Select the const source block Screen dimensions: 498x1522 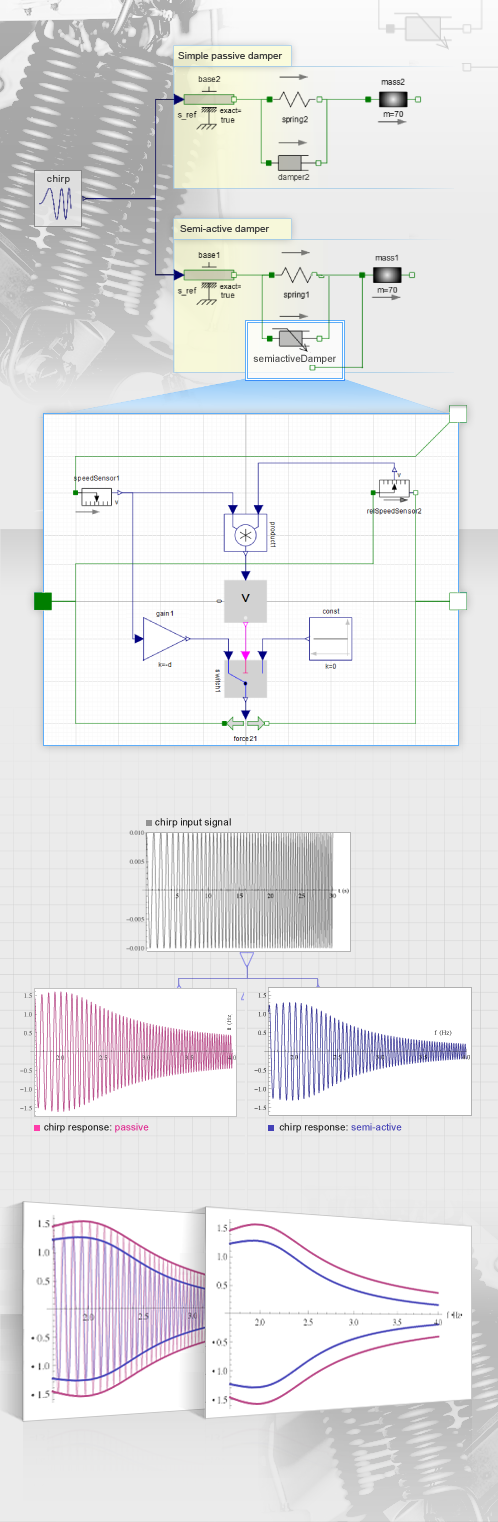(330, 638)
